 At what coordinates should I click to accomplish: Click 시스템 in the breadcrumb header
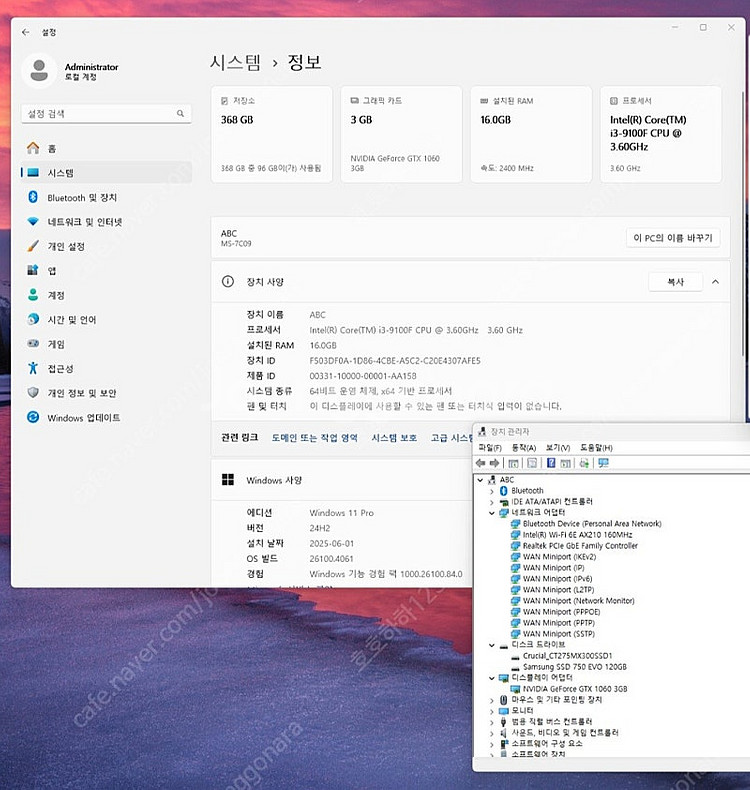pyautogui.click(x=235, y=62)
